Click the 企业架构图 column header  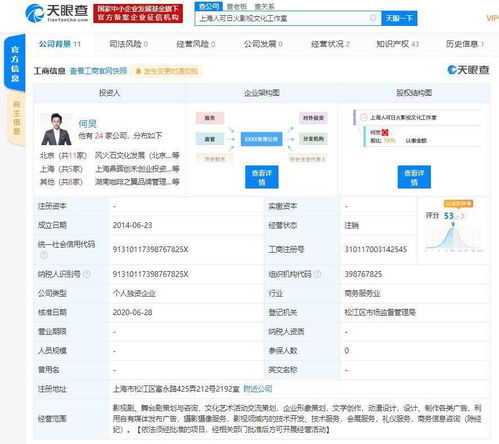(262, 93)
